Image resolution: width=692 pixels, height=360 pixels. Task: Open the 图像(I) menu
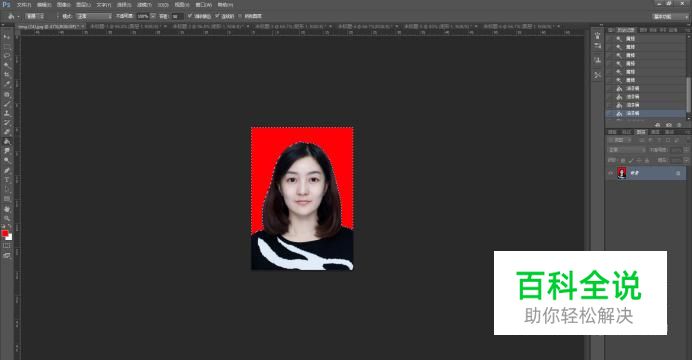coord(64,5)
